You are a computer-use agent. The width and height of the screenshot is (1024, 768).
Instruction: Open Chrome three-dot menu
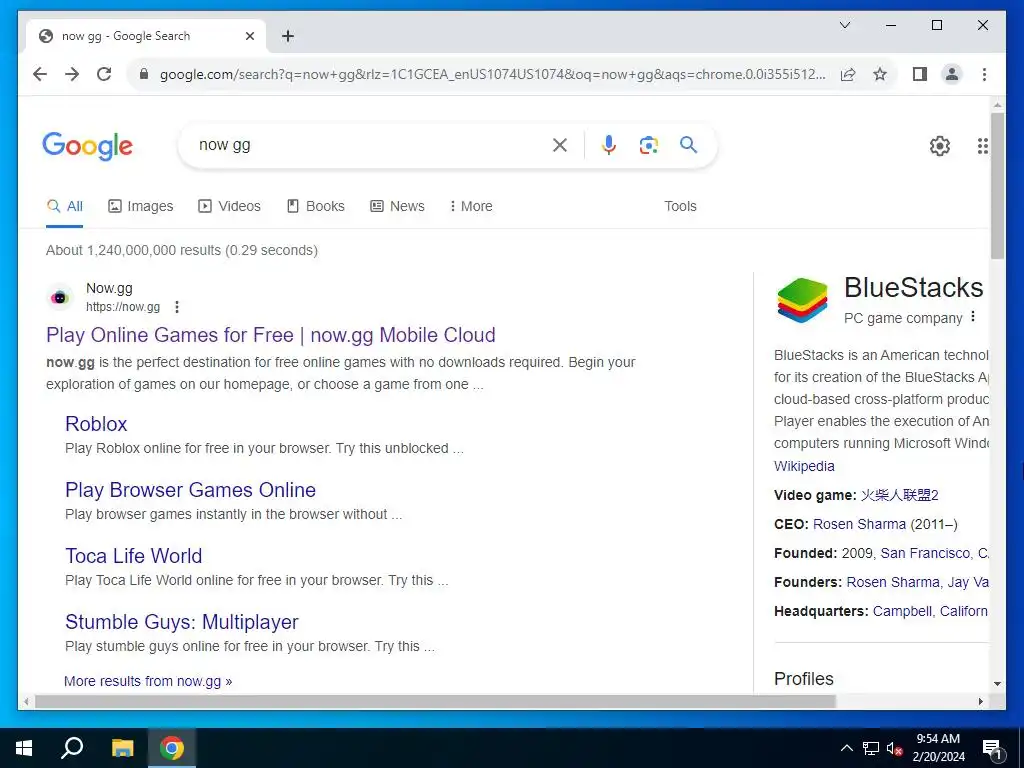(x=984, y=74)
